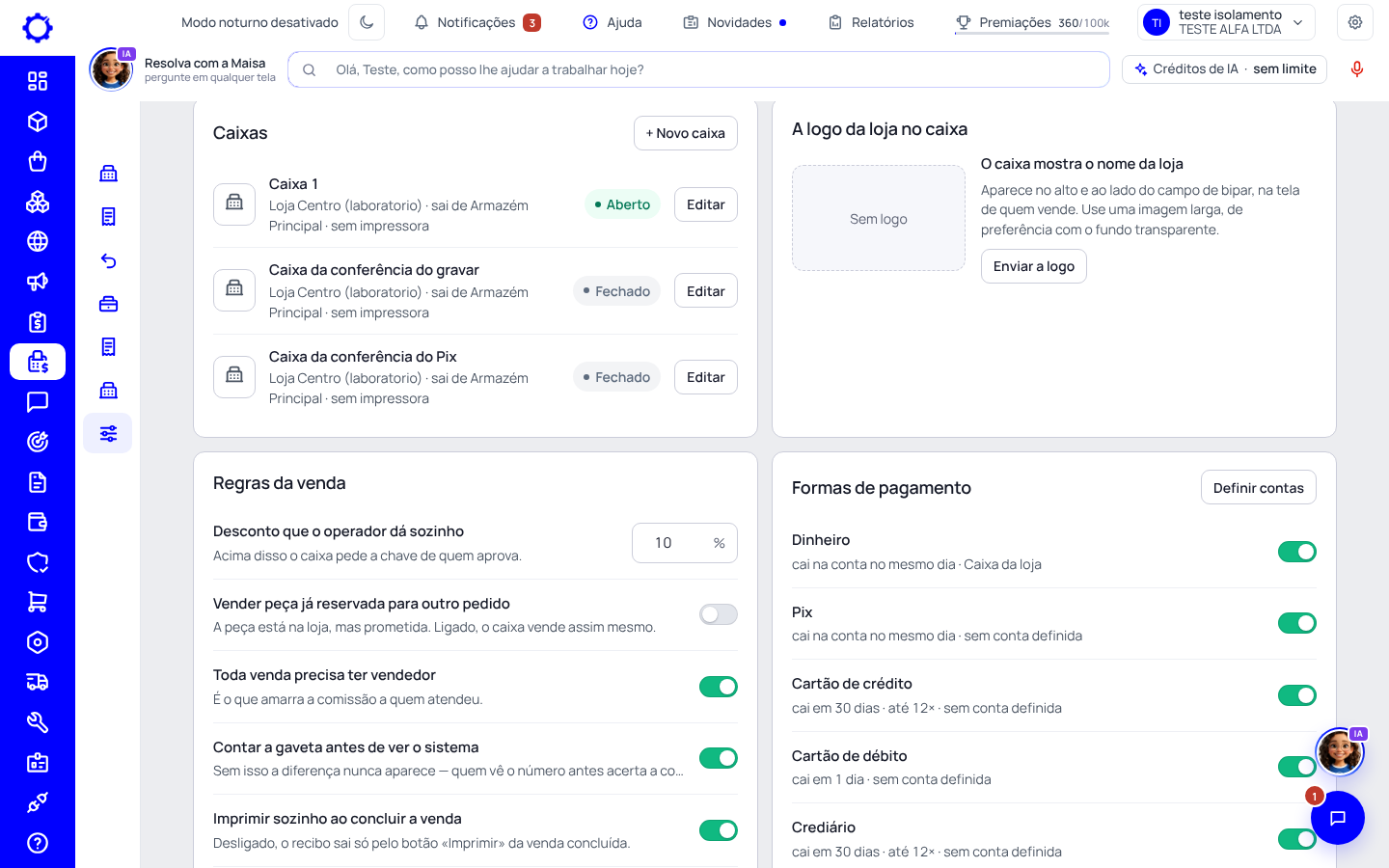Image resolution: width=1389 pixels, height=868 pixels.
Task: Click the '+ Novo caixa' button
Action: pyautogui.click(x=686, y=133)
